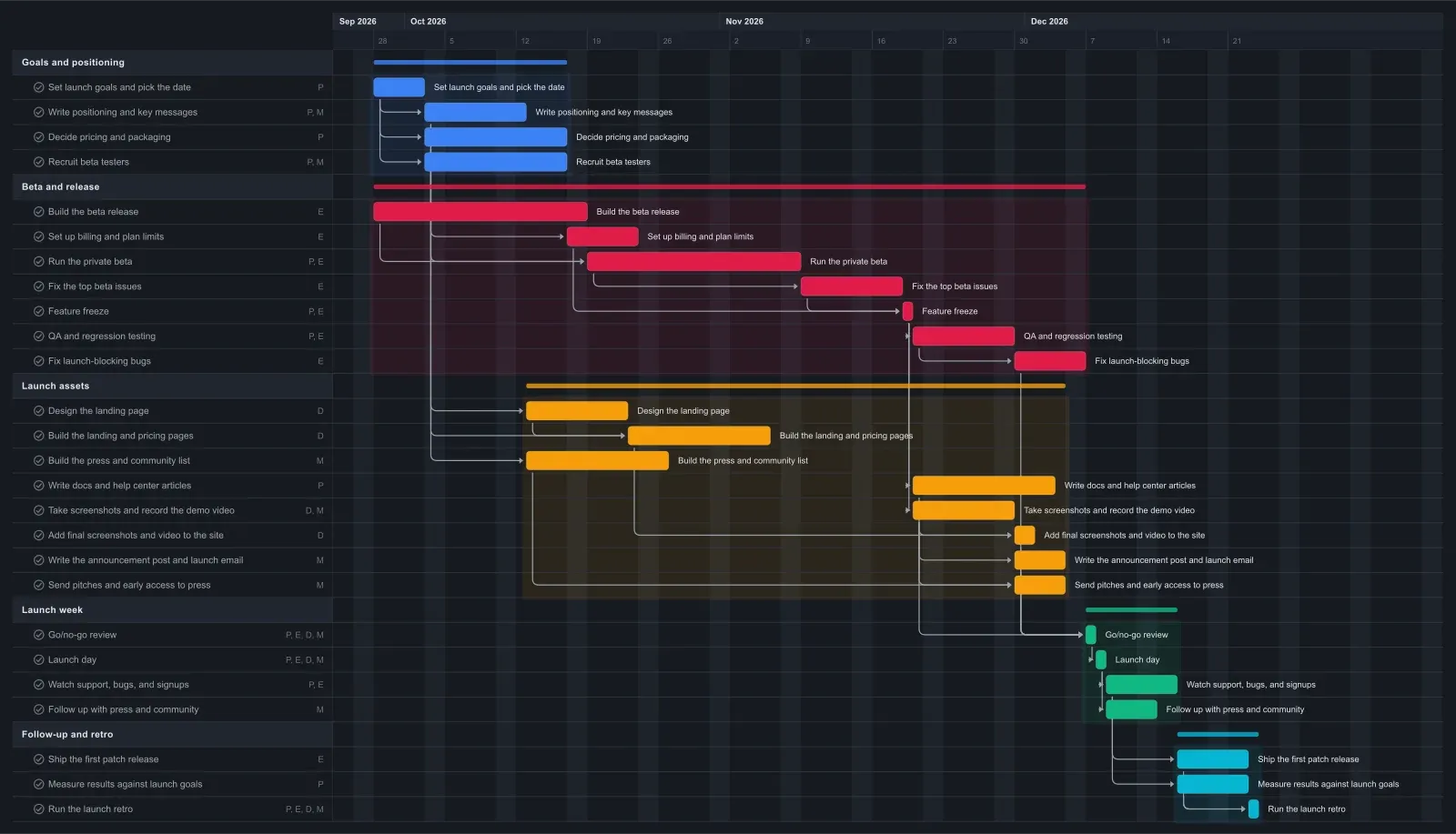This screenshot has height=834, width=1456.
Task: Toggle the check circle for Run the launch retro
Action: click(x=39, y=809)
